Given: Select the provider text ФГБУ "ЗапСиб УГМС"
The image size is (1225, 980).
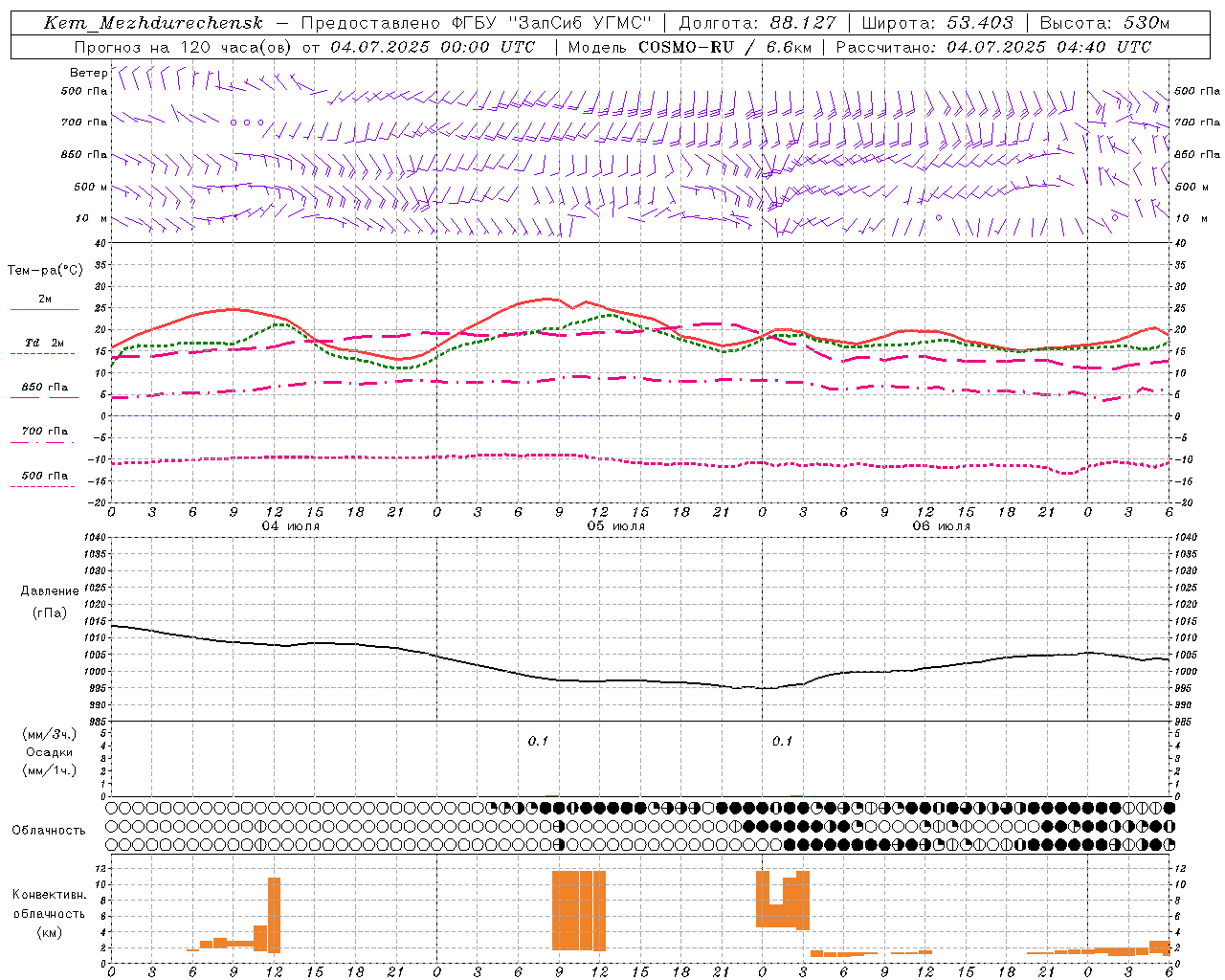Looking at the screenshot, I should 550,23.
